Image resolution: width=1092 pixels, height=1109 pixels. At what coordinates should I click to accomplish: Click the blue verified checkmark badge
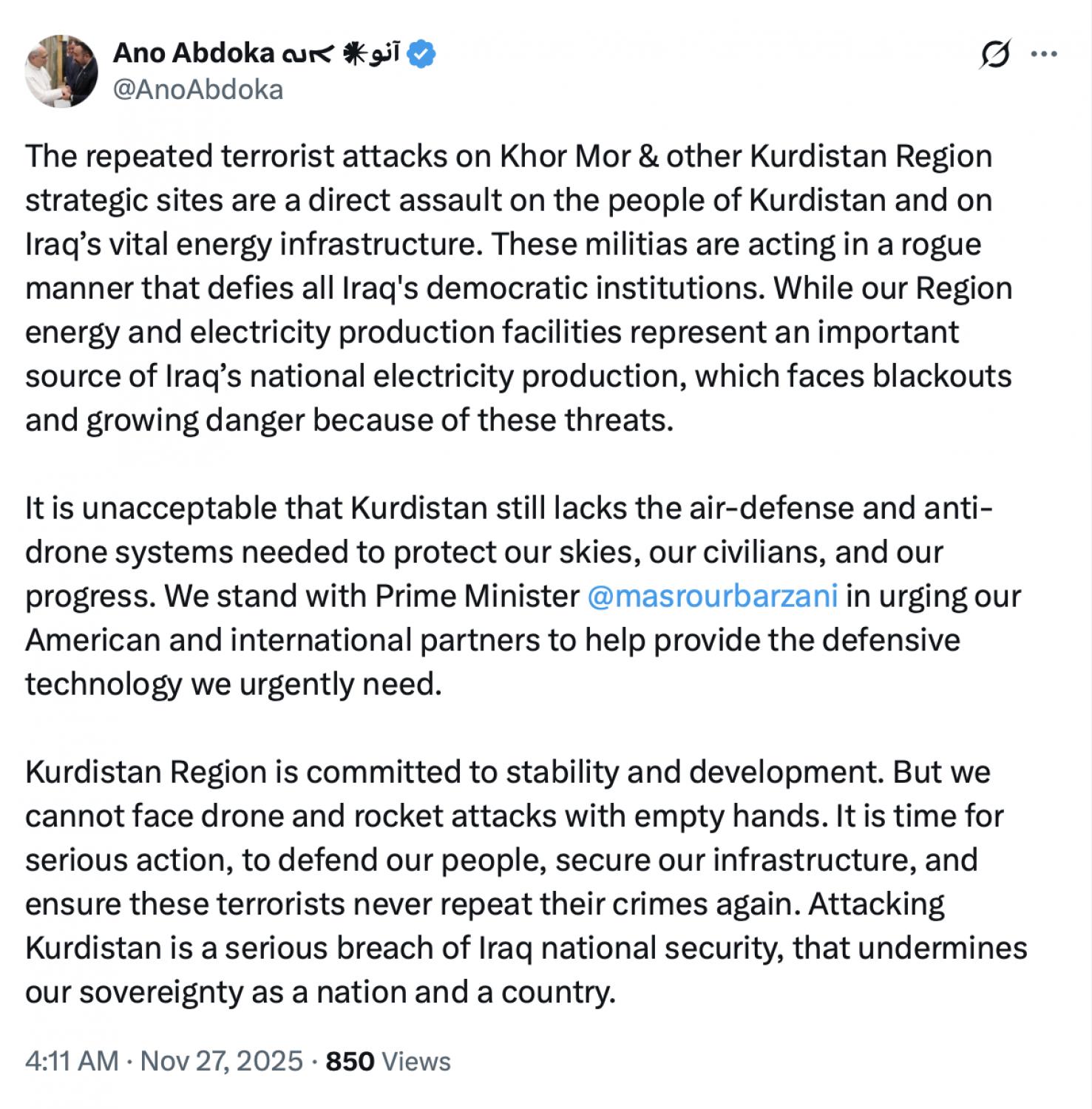pos(422,54)
